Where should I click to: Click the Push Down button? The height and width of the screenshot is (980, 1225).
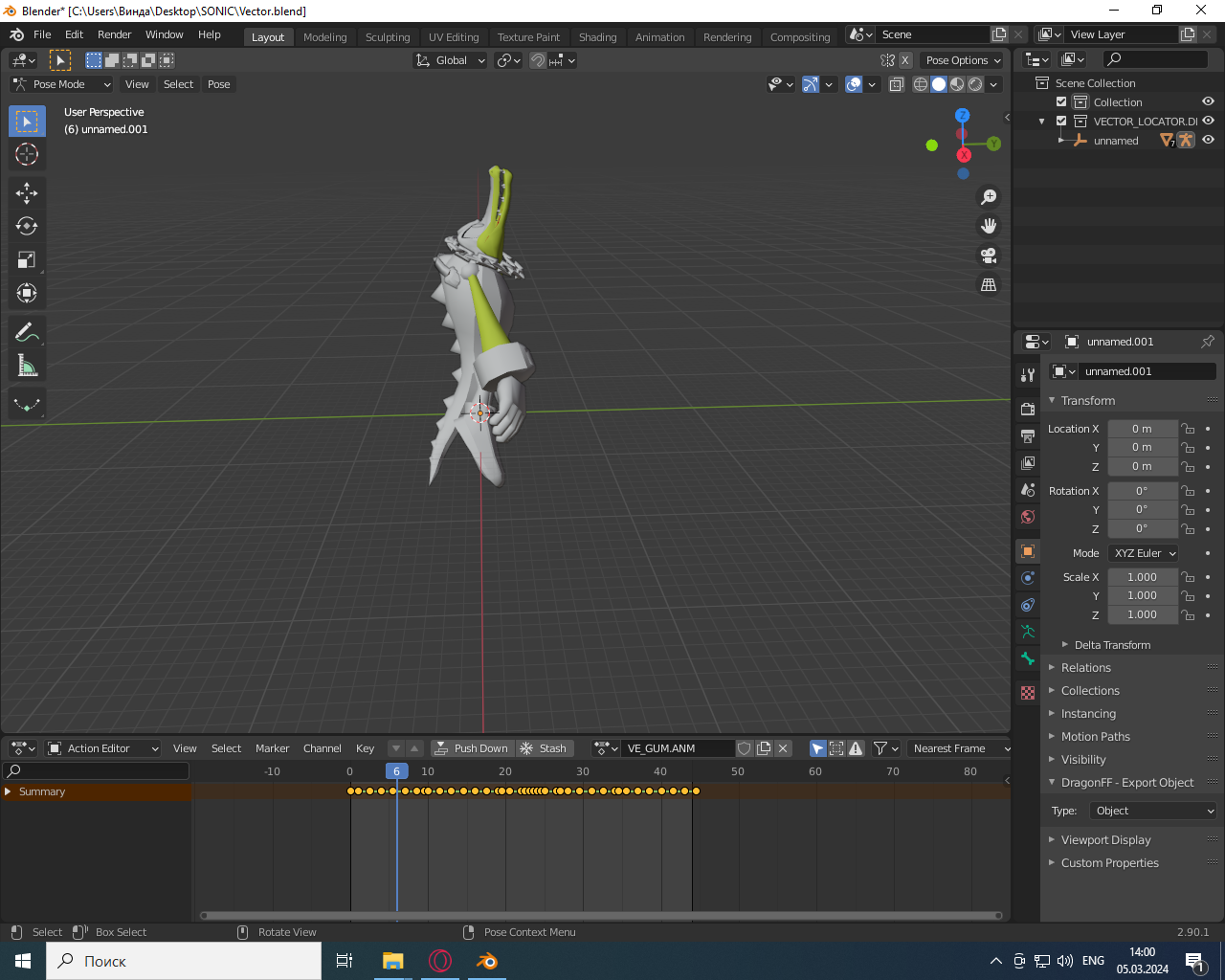[473, 748]
